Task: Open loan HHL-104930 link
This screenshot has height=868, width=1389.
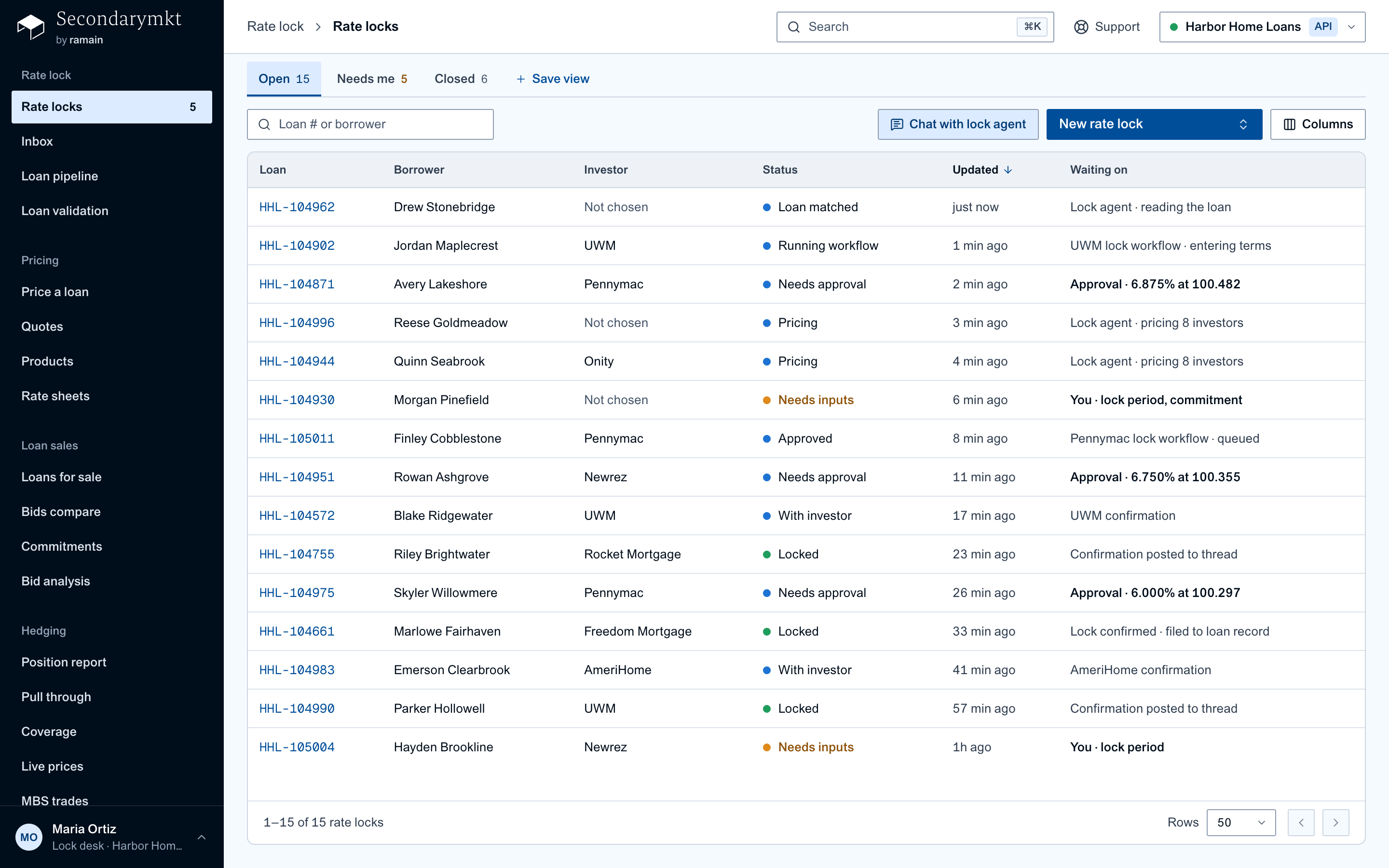Action: coord(297,400)
